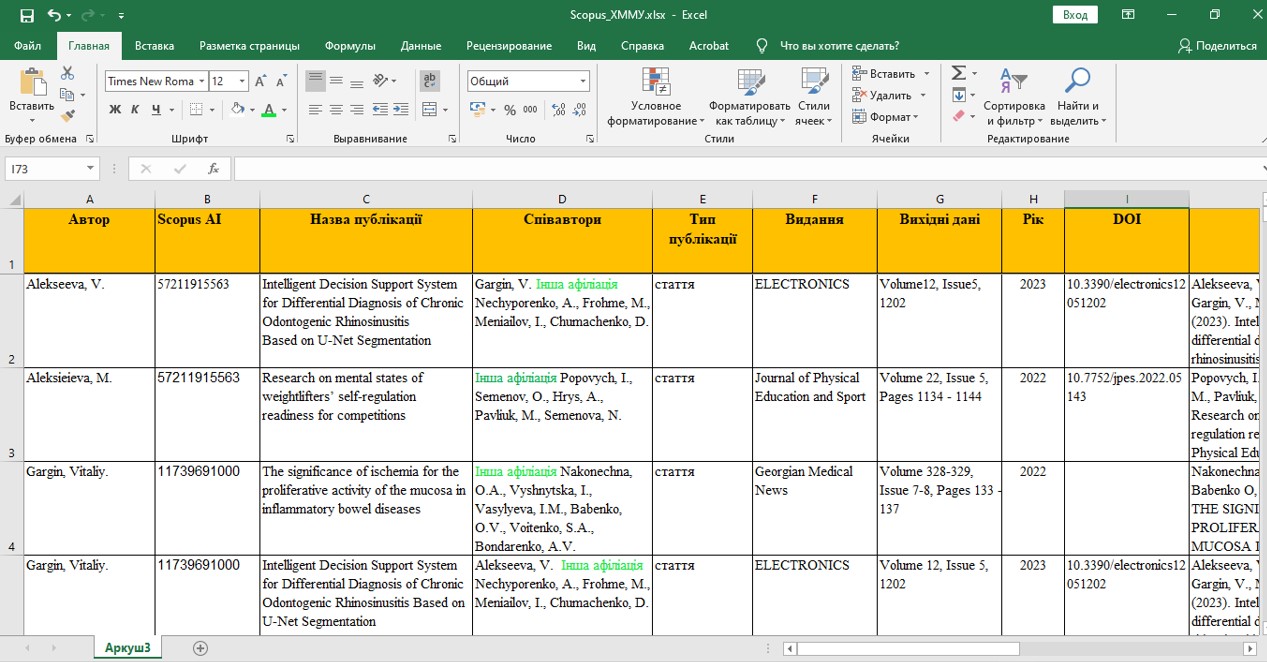Toggle Wrap Text button
Image resolution: width=1267 pixels, height=662 pixels.
(x=430, y=81)
